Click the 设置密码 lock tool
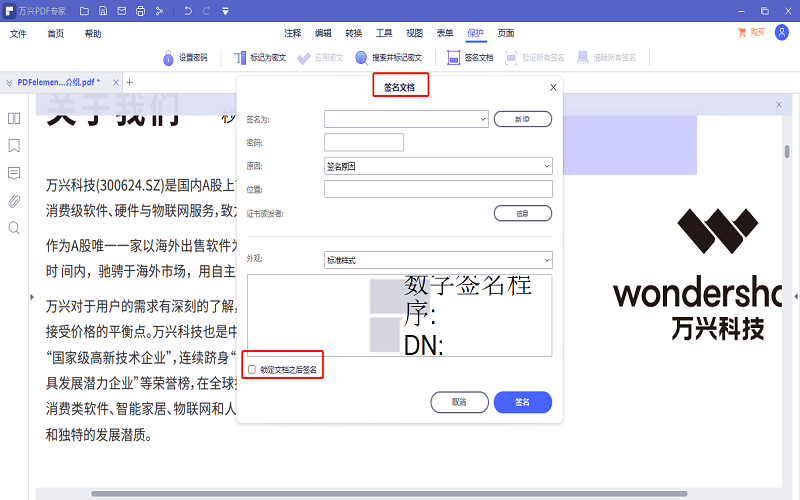This screenshot has width=800, height=500. tap(185, 58)
